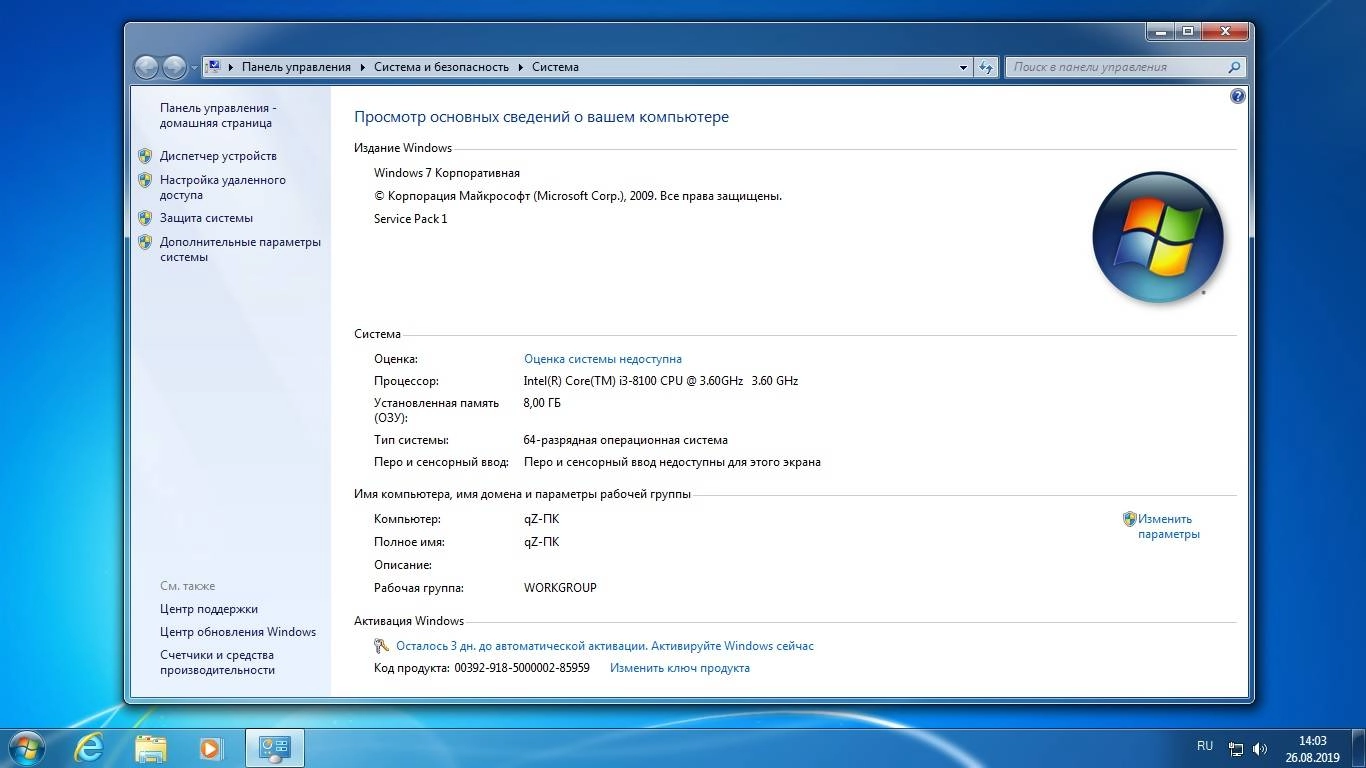
Task: Expand arrow after Панель управления breadcrumb
Action: (x=363, y=67)
